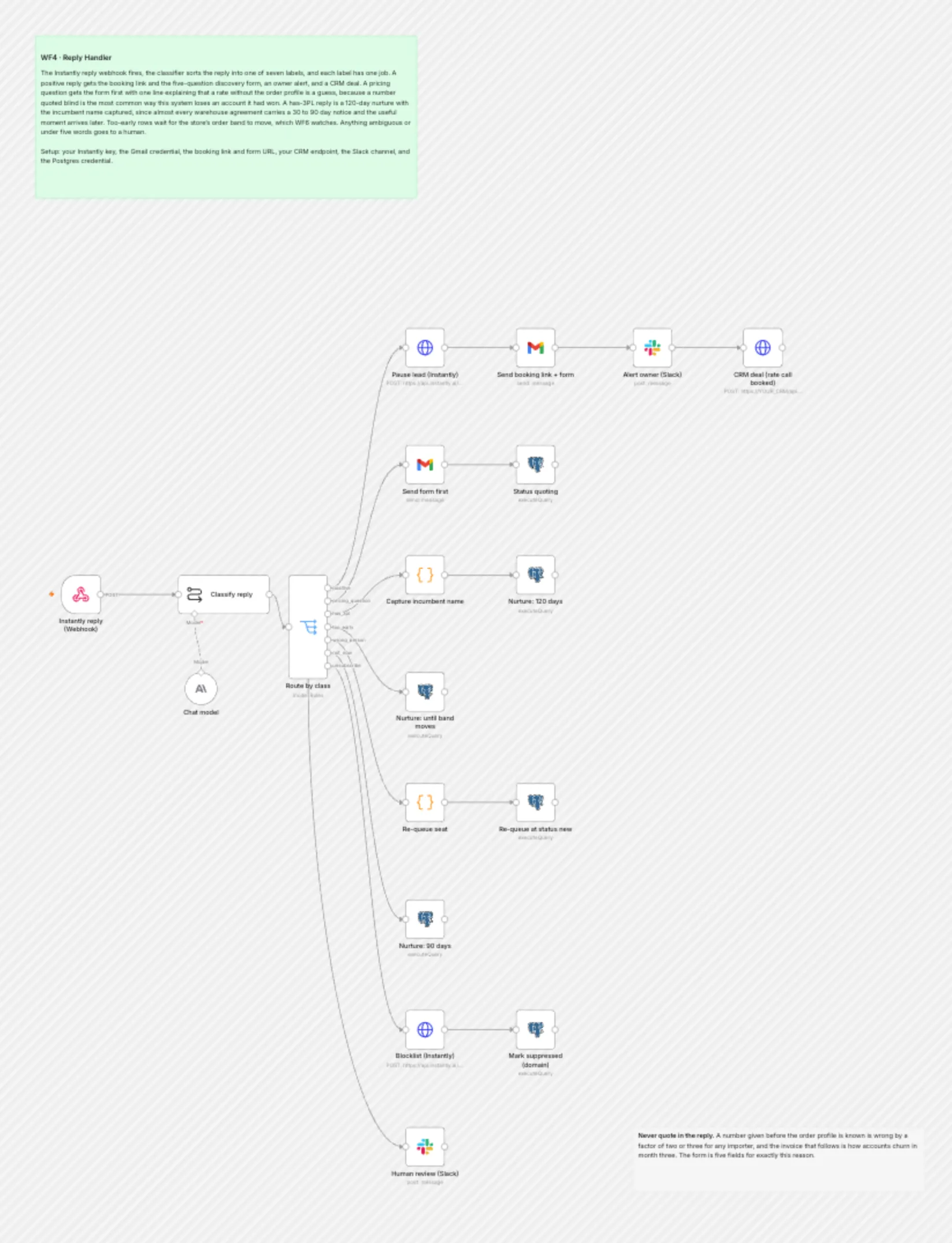Open the Status quoting Postgres node
The width and height of the screenshot is (952, 1243).
pos(536,464)
